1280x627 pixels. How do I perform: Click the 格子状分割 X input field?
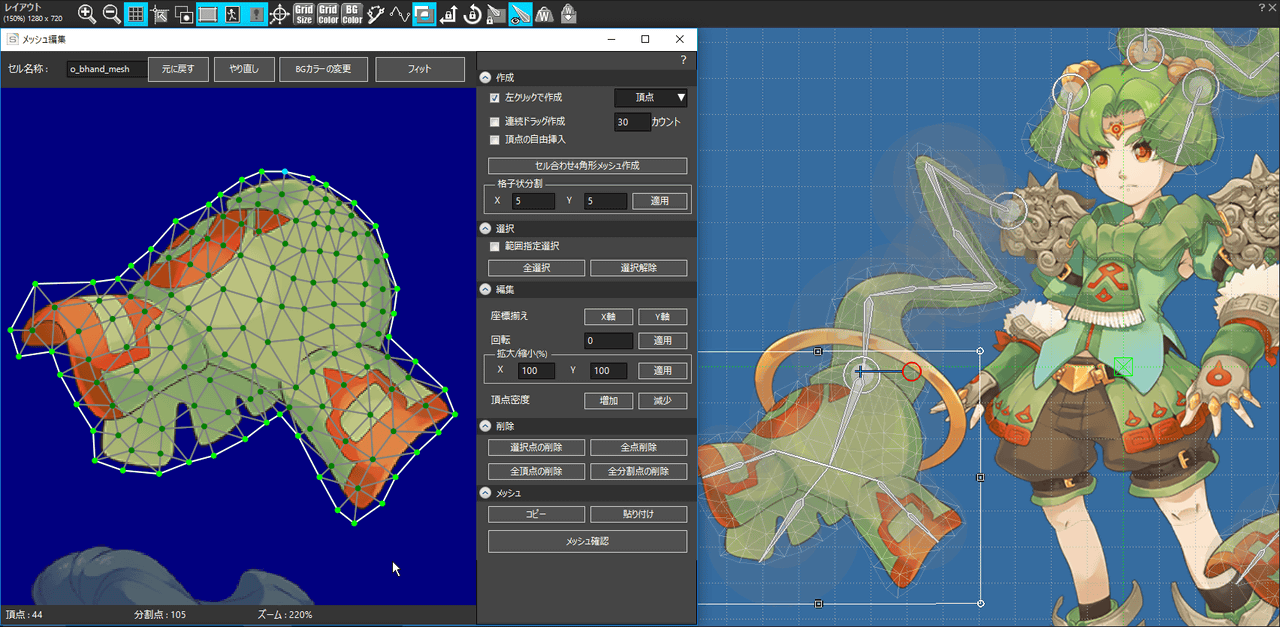(x=533, y=201)
